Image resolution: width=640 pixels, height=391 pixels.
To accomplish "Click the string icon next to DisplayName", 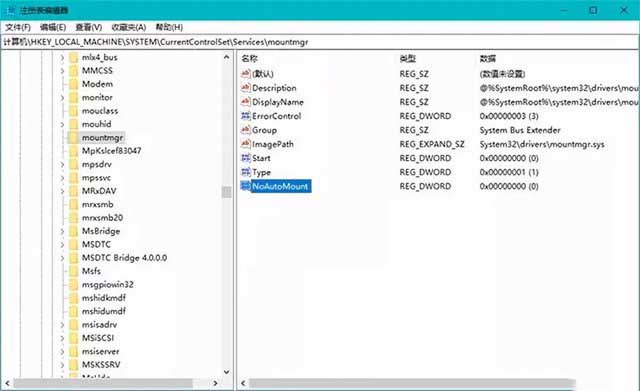I will [x=245, y=102].
